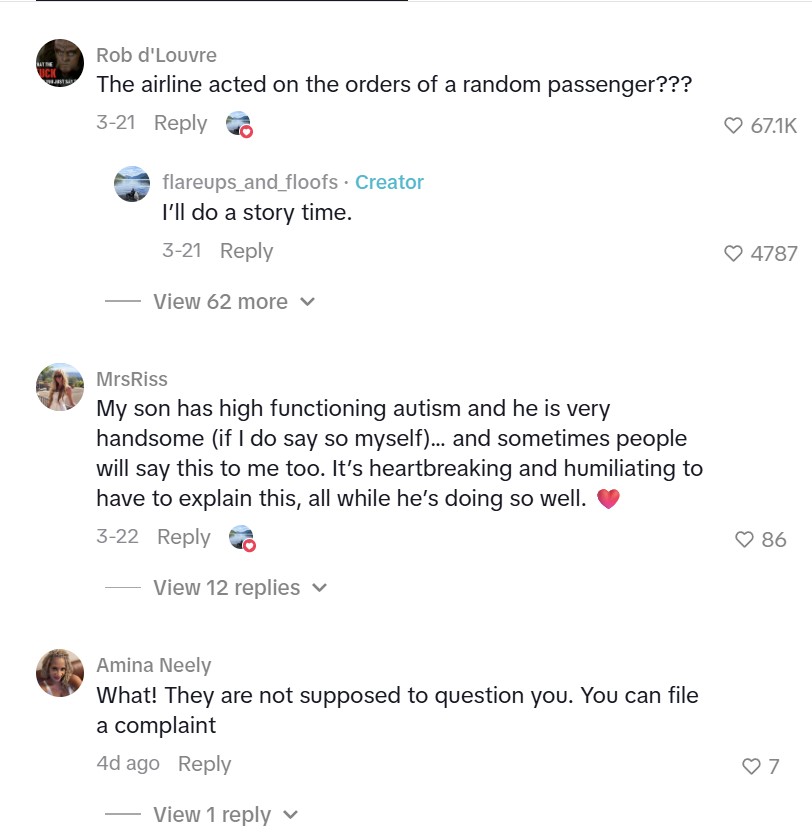Expand View 12 replies under MrsRiss
Image resolution: width=812 pixels, height=840 pixels.
[x=239, y=588]
